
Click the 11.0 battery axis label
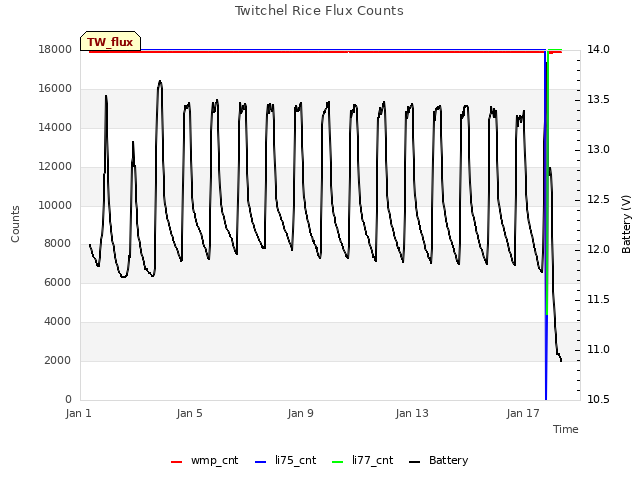point(598,349)
